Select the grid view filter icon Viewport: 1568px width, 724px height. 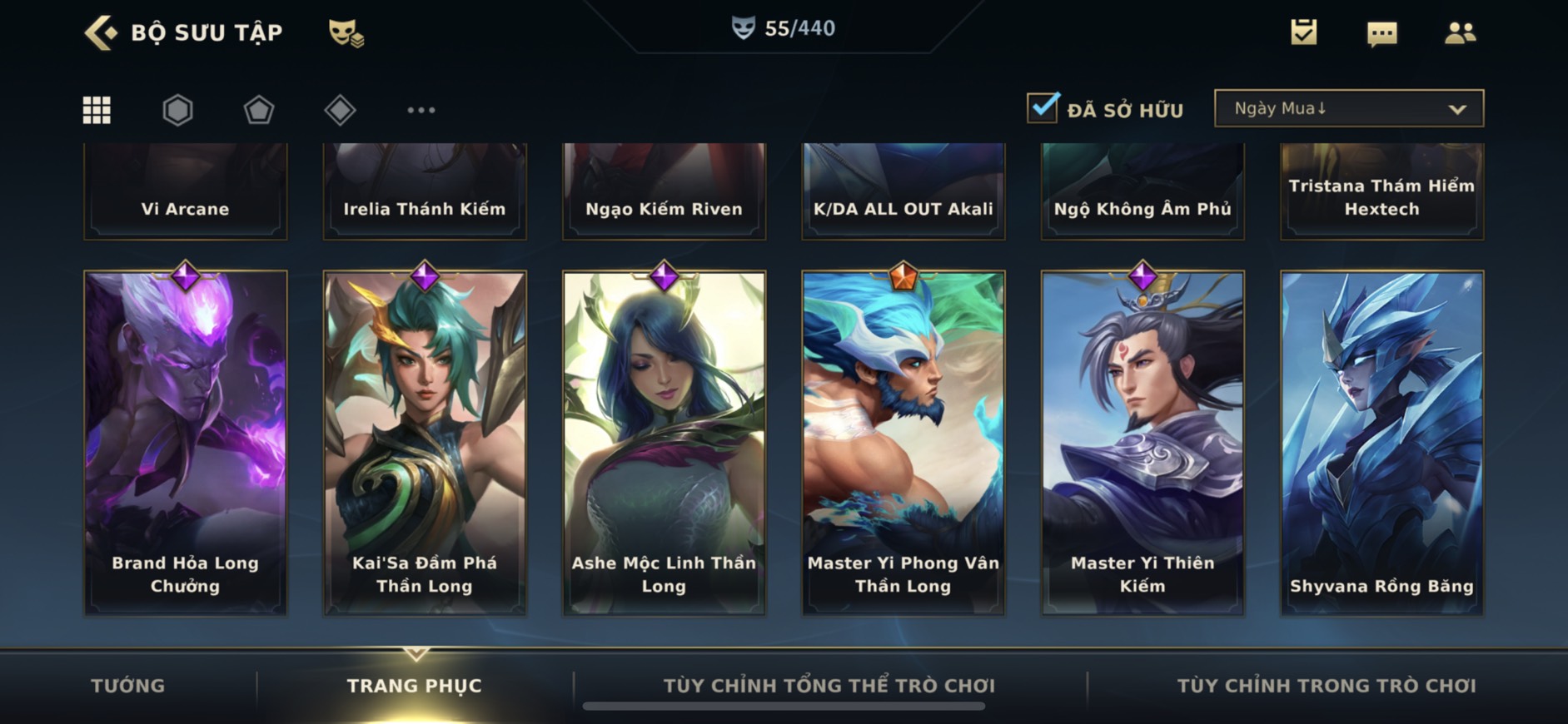pyautogui.click(x=97, y=110)
